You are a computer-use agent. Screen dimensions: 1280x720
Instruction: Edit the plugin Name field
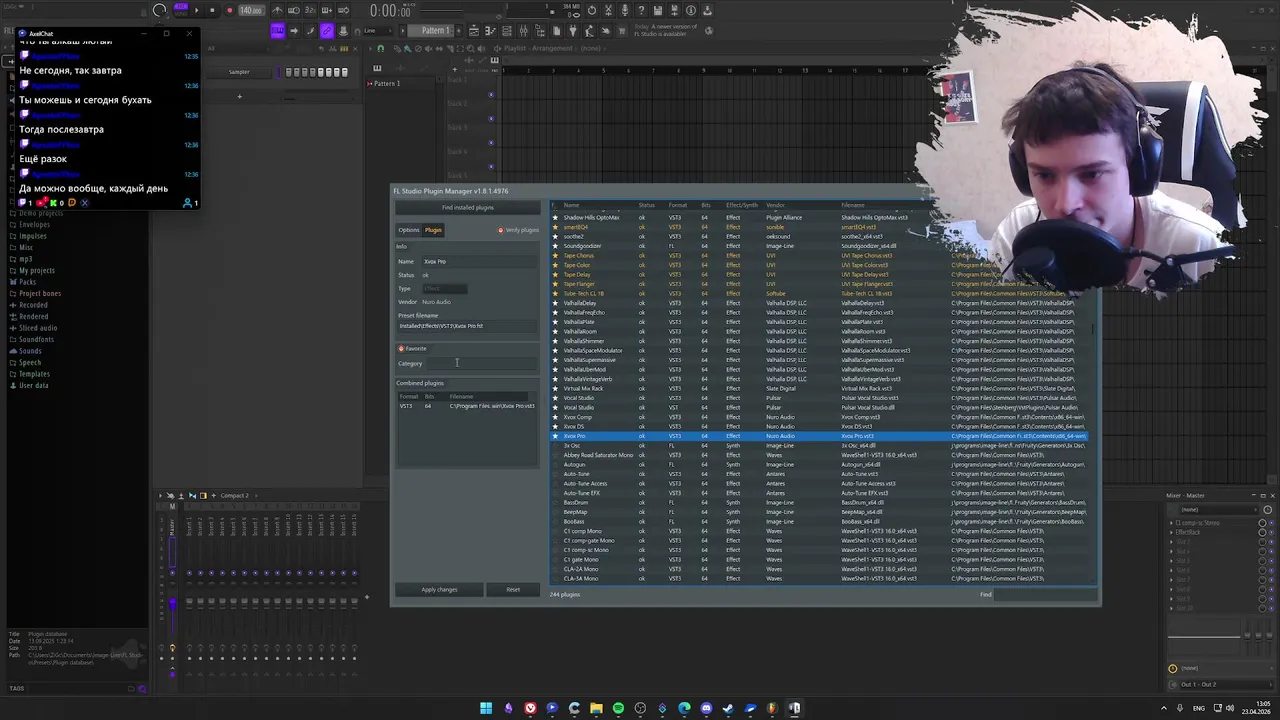click(479, 262)
